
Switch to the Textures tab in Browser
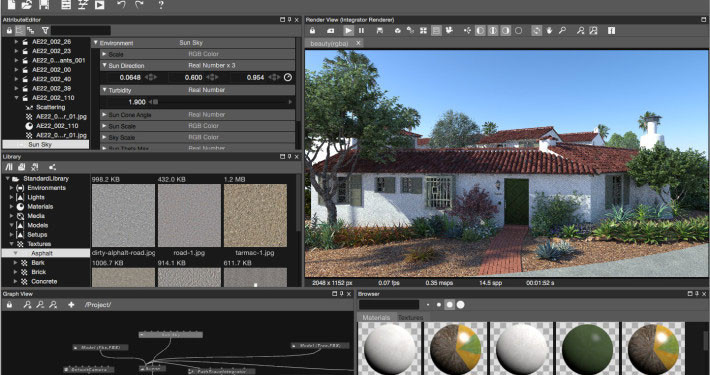[410, 317]
